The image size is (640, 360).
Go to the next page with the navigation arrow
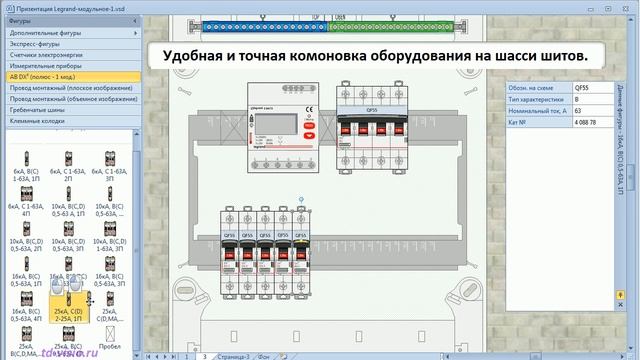tap(166, 356)
